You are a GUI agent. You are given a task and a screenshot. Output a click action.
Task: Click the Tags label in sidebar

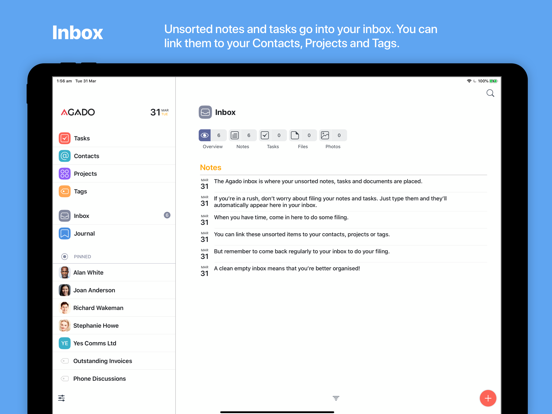coord(81,192)
